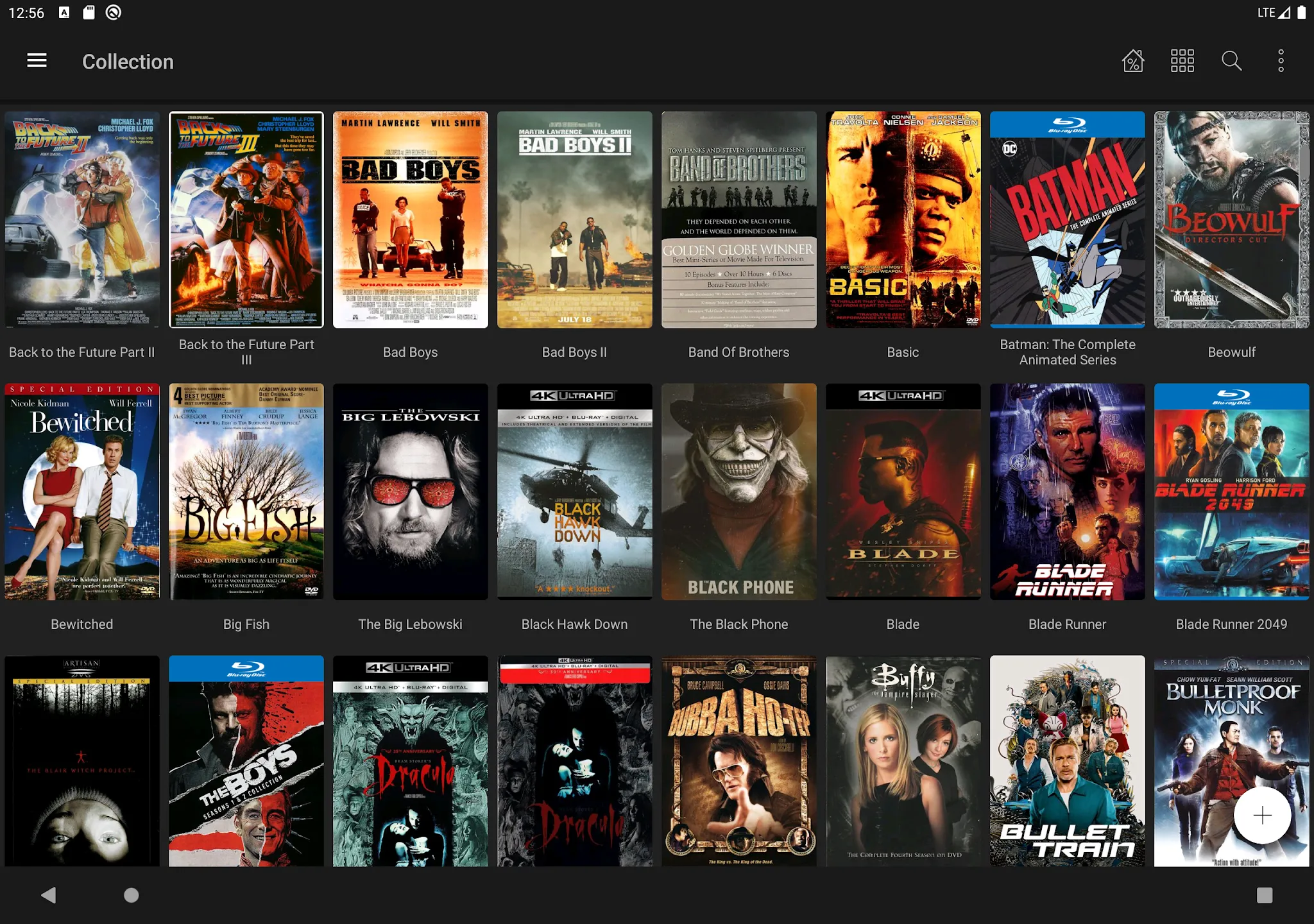The image size is (1314, 924).
Task: Open Batman Complete Animated Series cover
Action: pyautogui.click(x=1068, y=219)
